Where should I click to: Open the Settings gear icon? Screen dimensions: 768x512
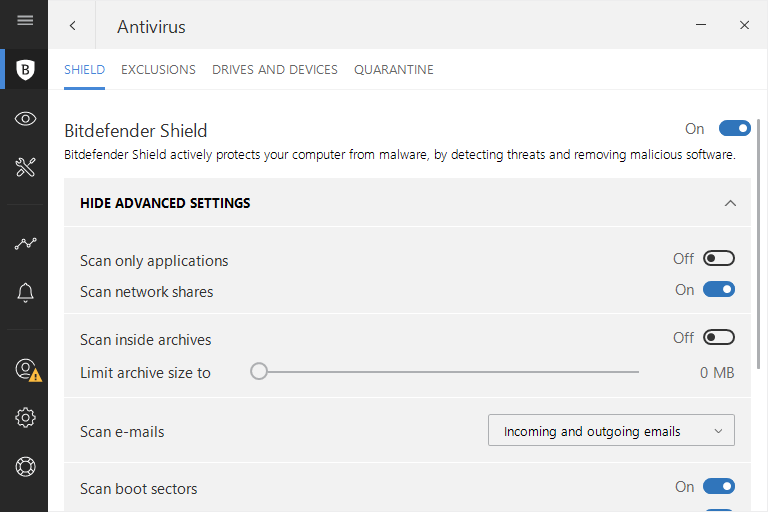[x=26, y=417]
